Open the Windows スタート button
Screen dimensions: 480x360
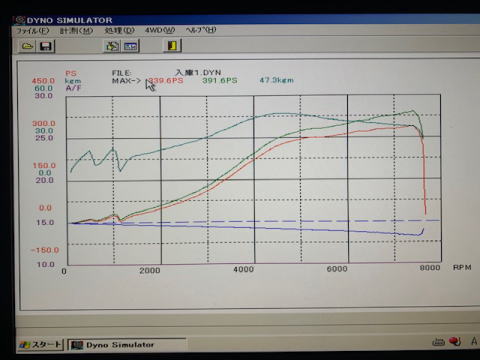coord(40,345)
